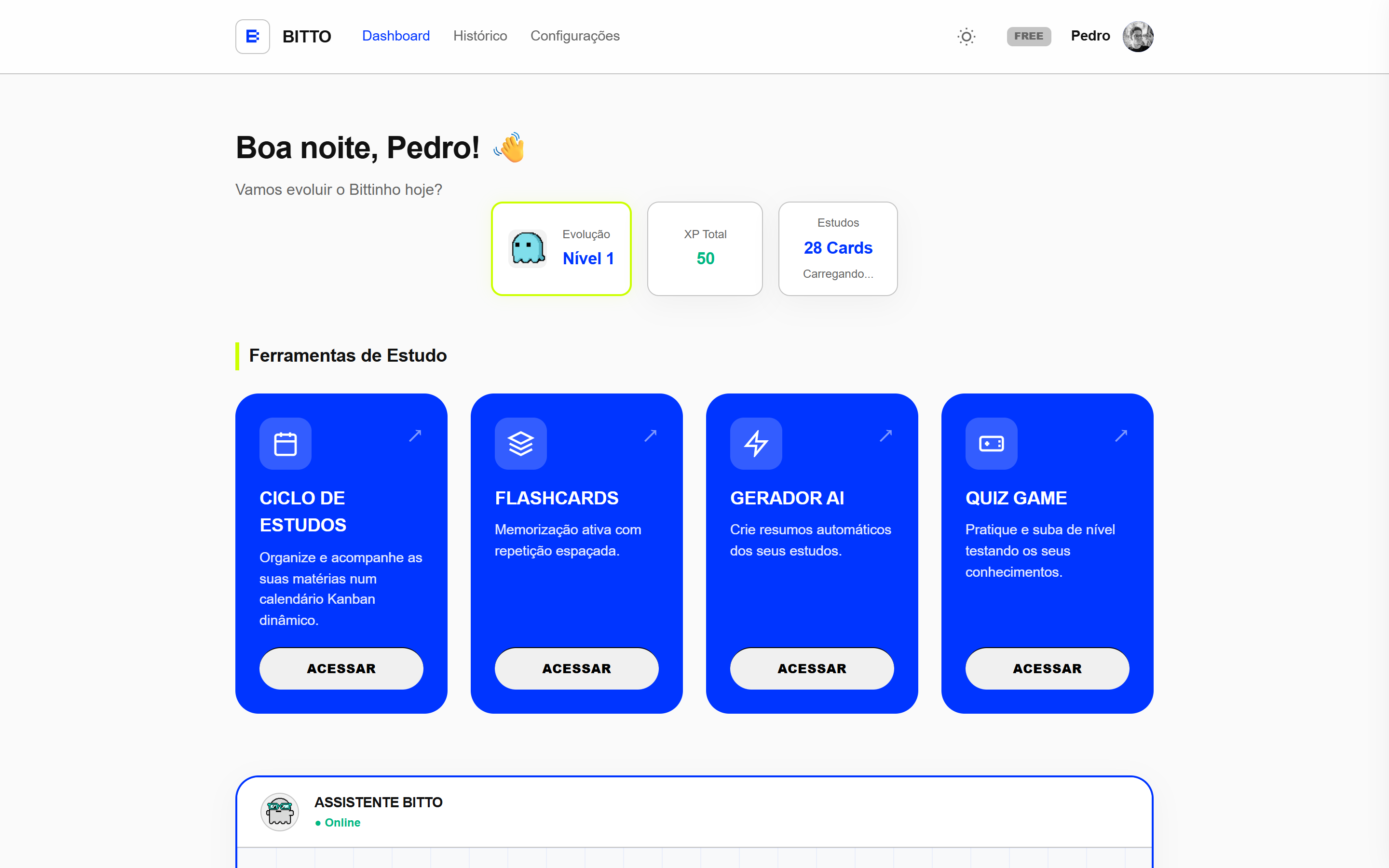Click the arrow icon on Quiz Game card
1389x868 pixels.
[1121, 435]
